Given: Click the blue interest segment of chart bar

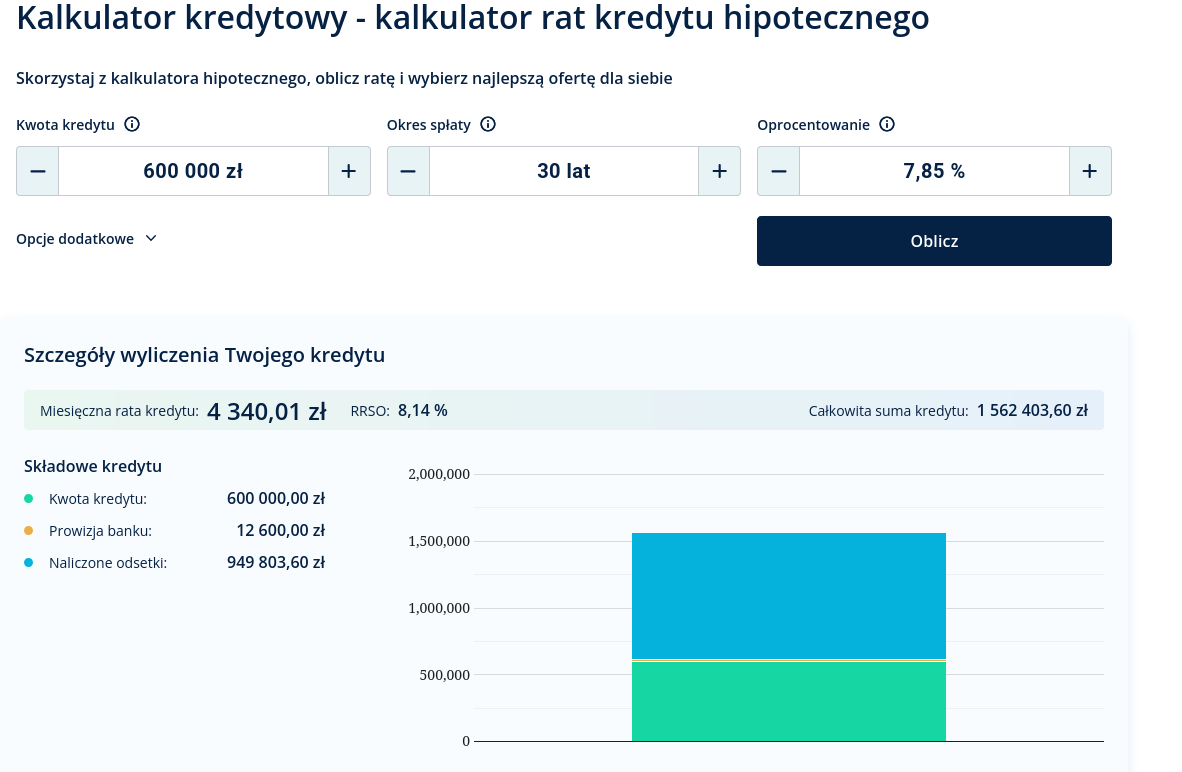Looking at the screenshot, I should click(x=788, y=595).
